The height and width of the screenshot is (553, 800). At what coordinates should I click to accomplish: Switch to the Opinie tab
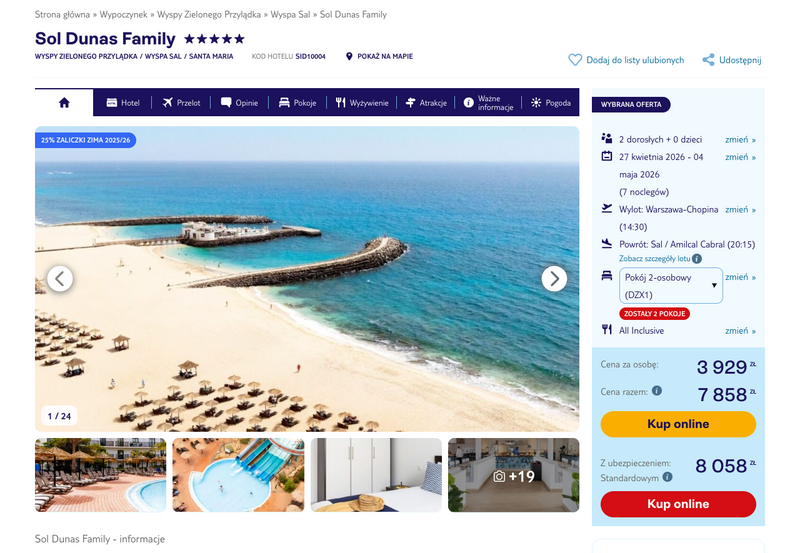(240, 103)
